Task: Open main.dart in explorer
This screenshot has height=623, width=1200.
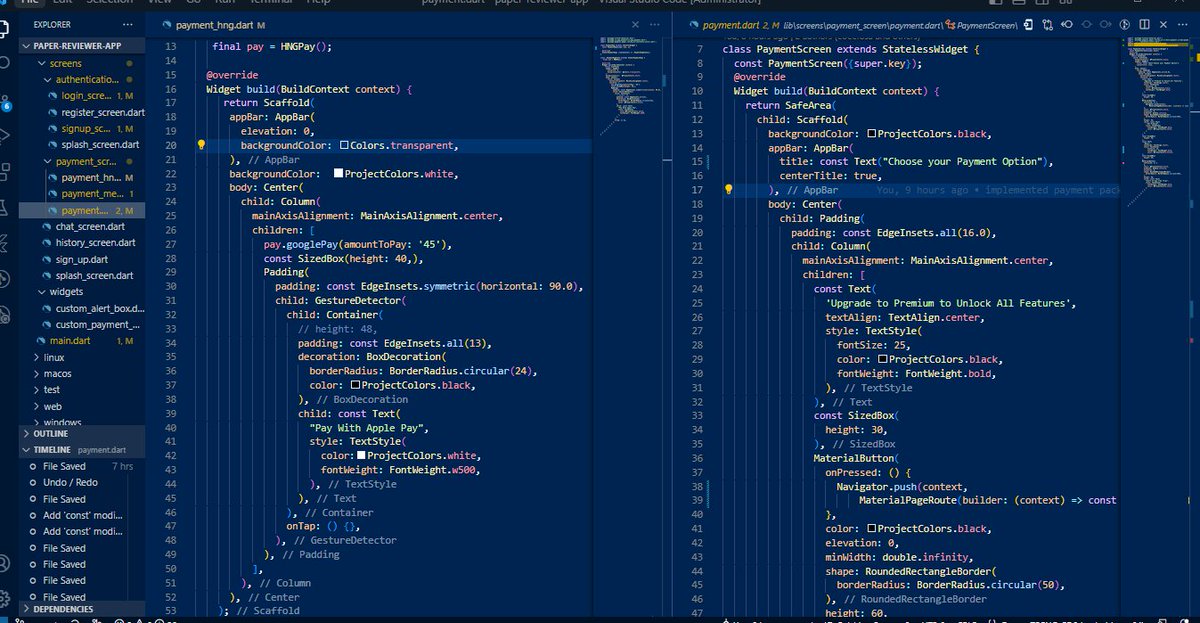Action: (x=83, y=341)
